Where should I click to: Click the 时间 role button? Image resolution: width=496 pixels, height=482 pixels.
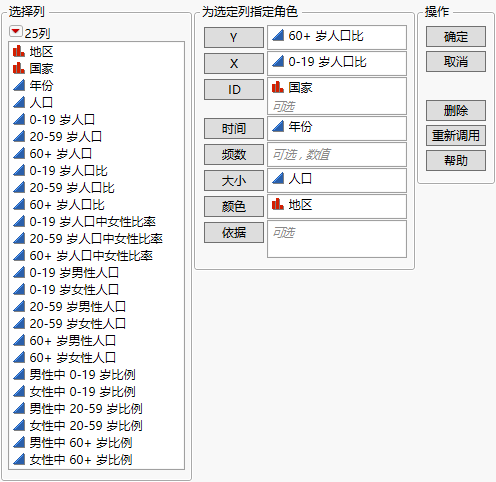[x=234, y=128]
